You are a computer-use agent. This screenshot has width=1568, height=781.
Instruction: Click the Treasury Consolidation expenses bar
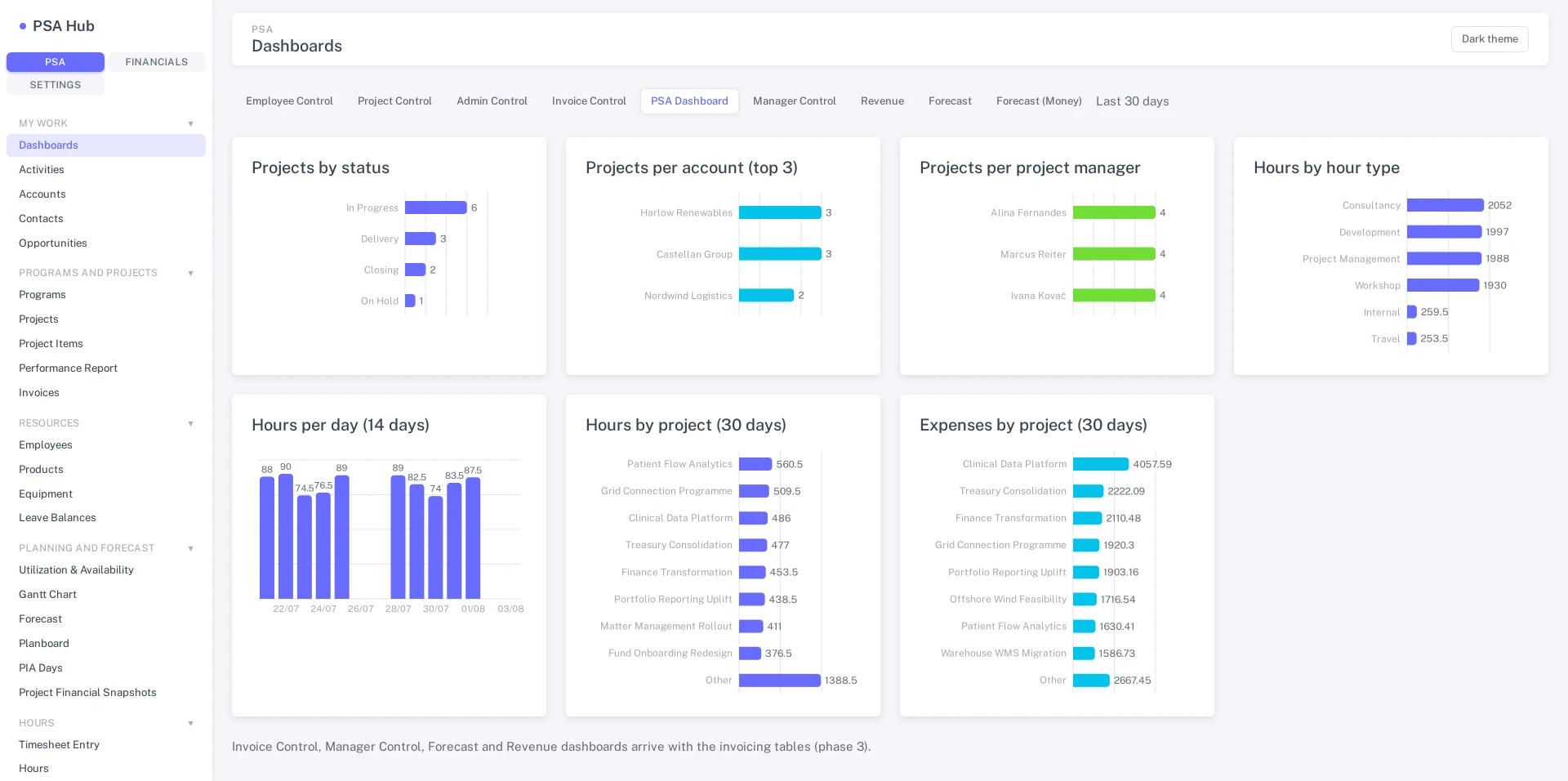click(x=1089, y=491)
